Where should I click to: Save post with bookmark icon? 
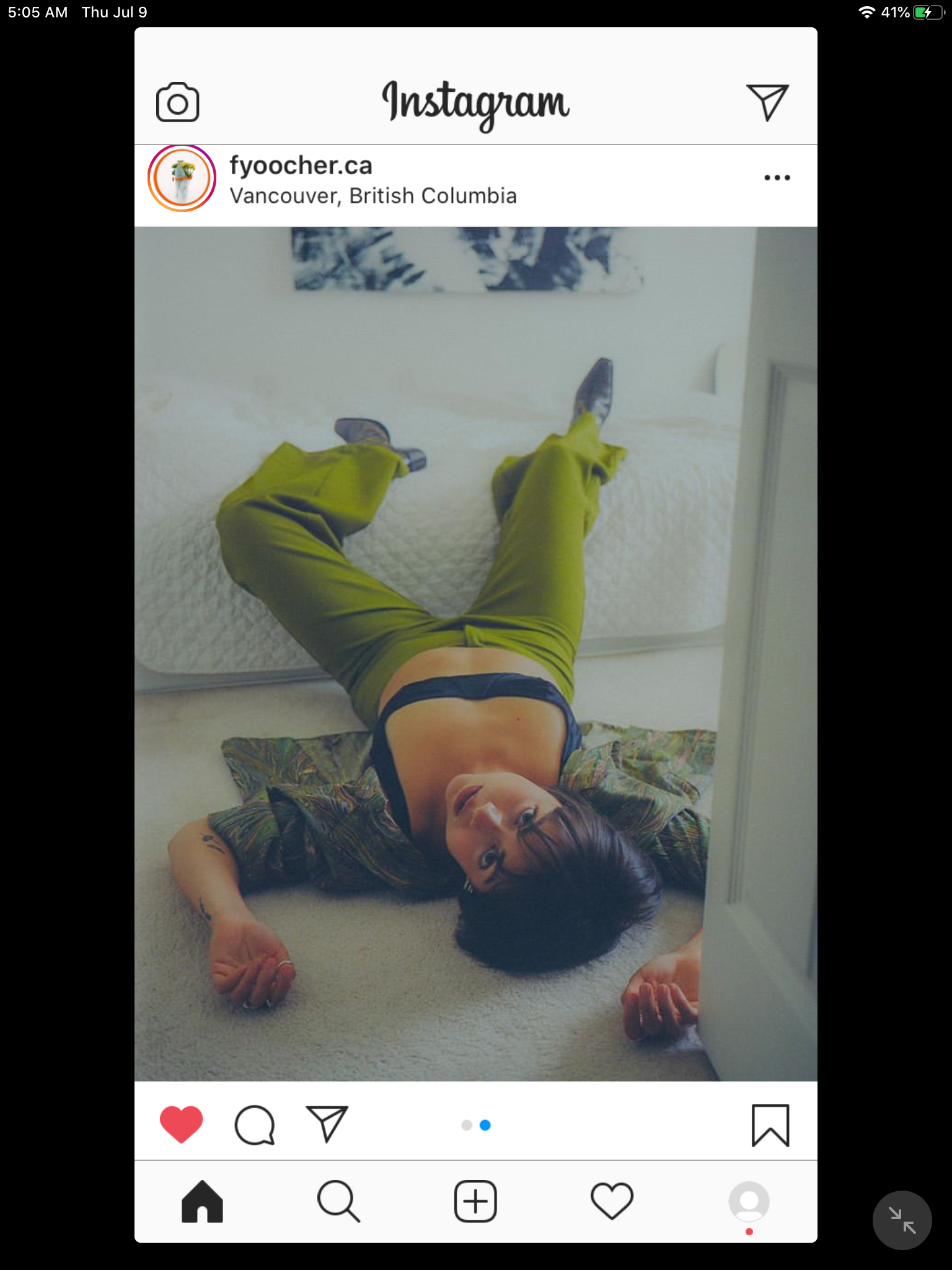click(770, 1125)
